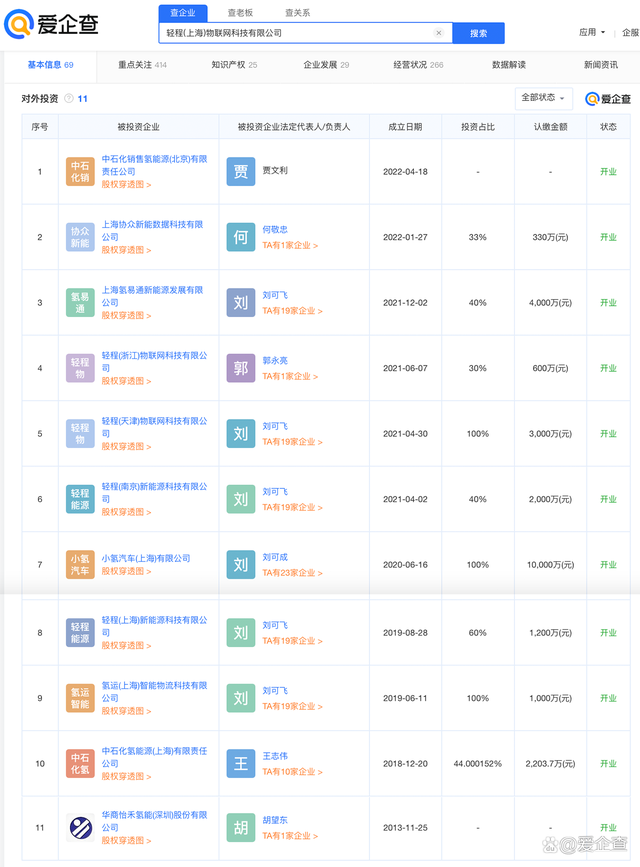Switch to 查企业 search tab
Viewport: 640px width, 867px height.
coord(183,13)
